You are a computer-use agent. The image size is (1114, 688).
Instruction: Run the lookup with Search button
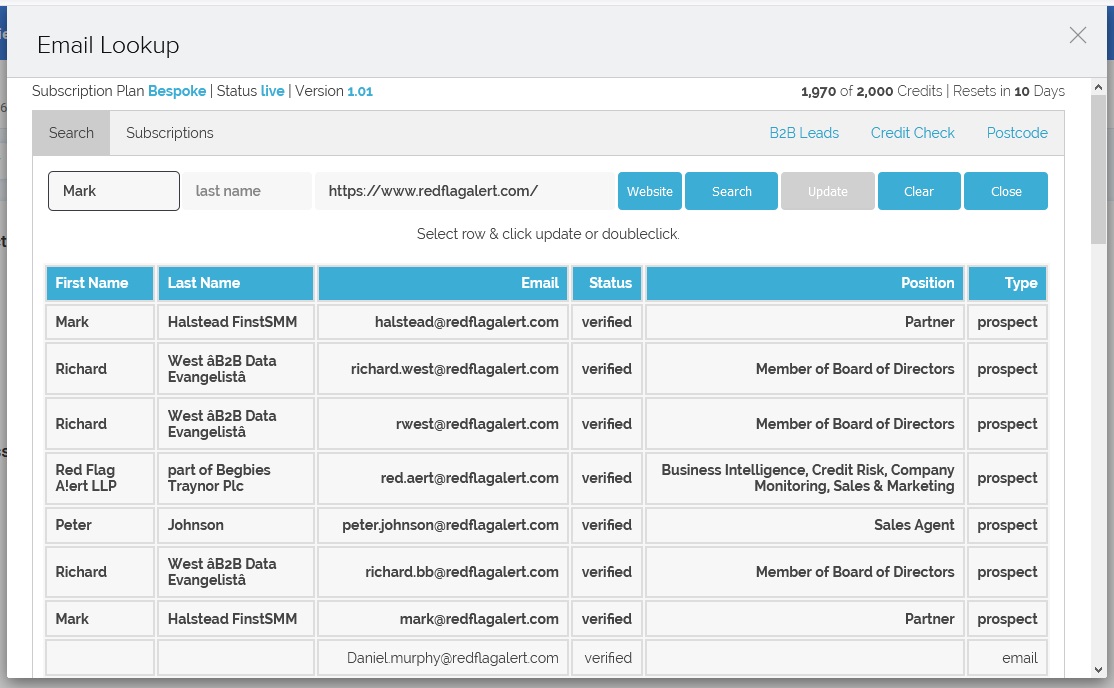pyautogui.click(x=731, y=190)
